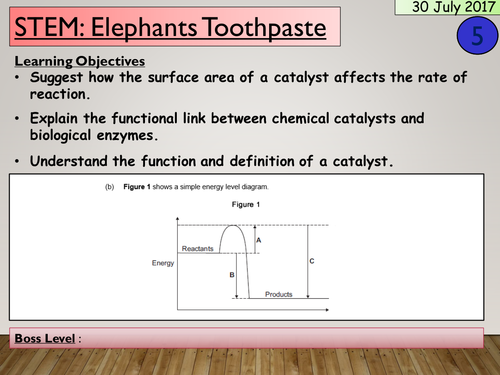Click the blue circle numbered 5
The image size is (500, 375).
[x=477, y=36]
